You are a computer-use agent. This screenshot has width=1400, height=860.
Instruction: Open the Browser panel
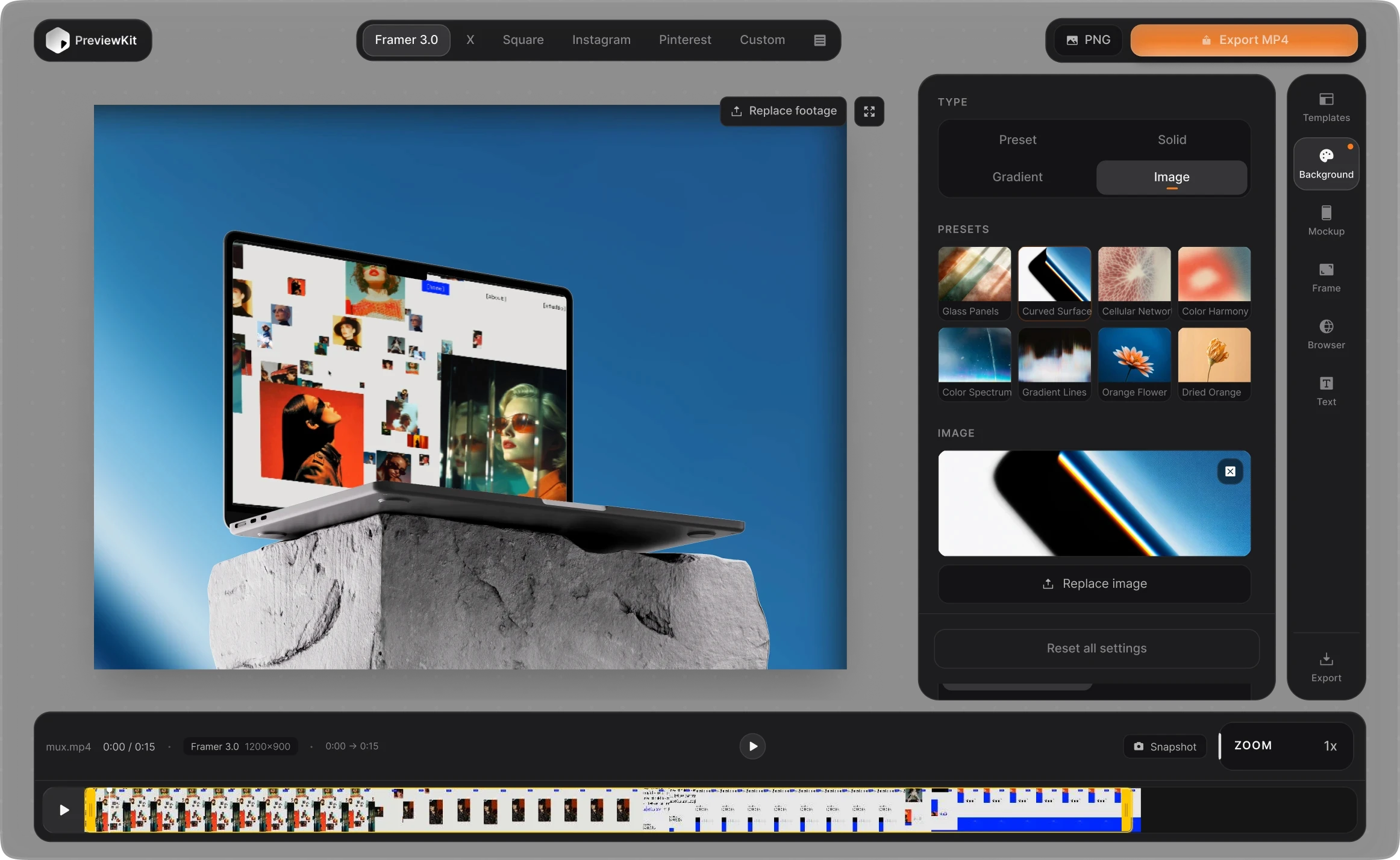[1326, 334]
